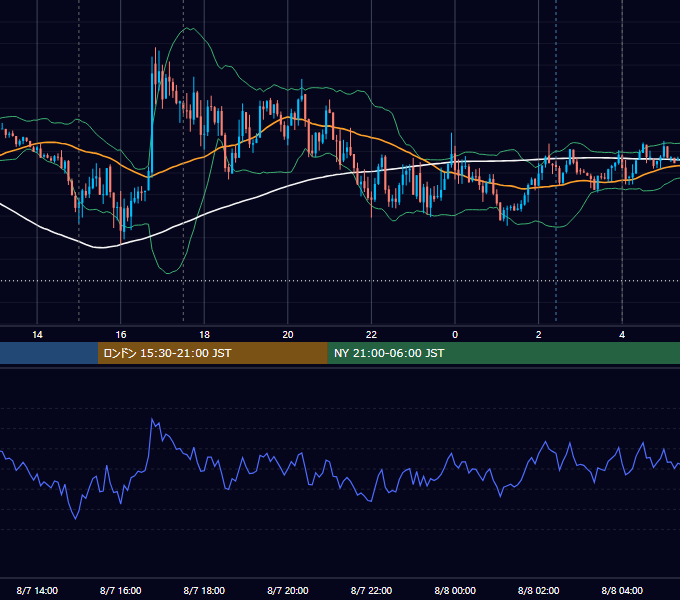Click the 8/7 20:00 date label

pyautogui.click(x=288, y=590)
